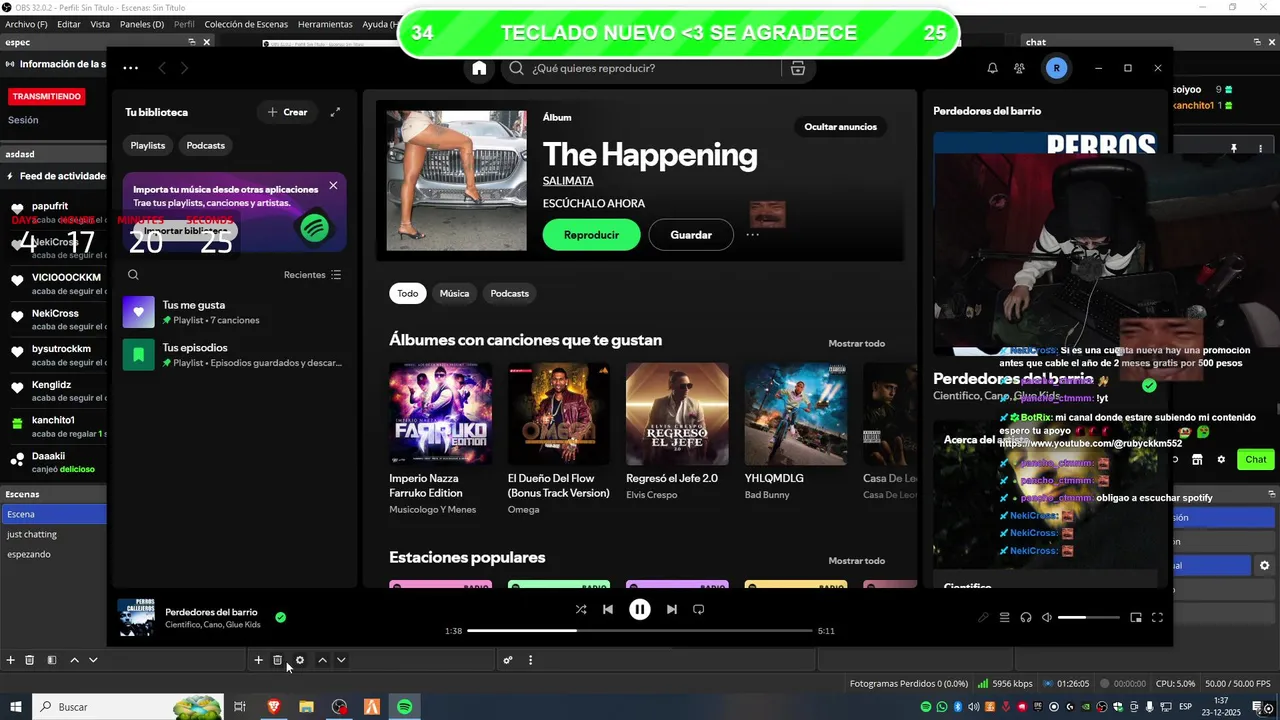Click the Guardar button

691,235
